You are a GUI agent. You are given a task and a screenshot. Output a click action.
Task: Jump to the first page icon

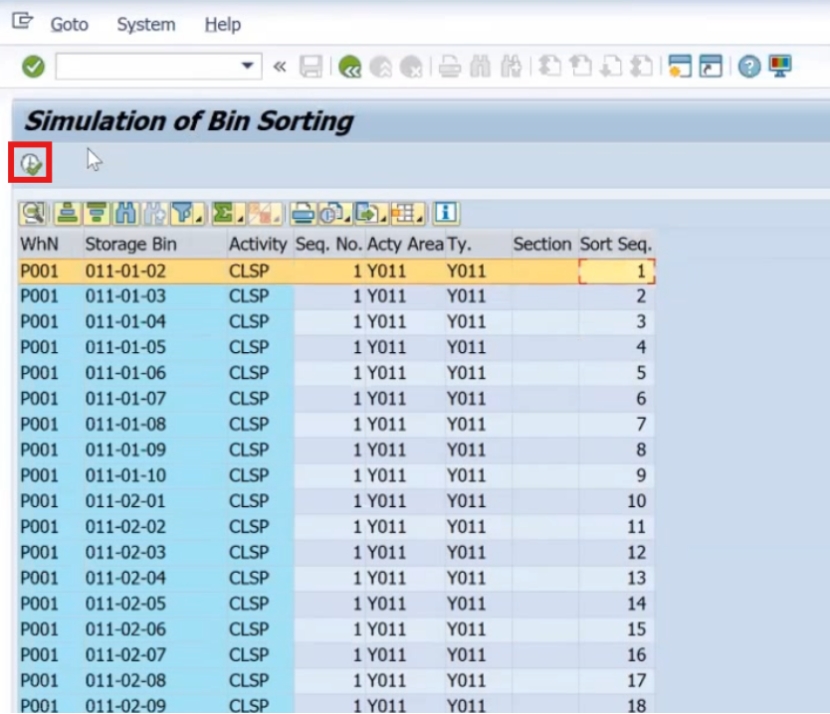coord(550,67)
